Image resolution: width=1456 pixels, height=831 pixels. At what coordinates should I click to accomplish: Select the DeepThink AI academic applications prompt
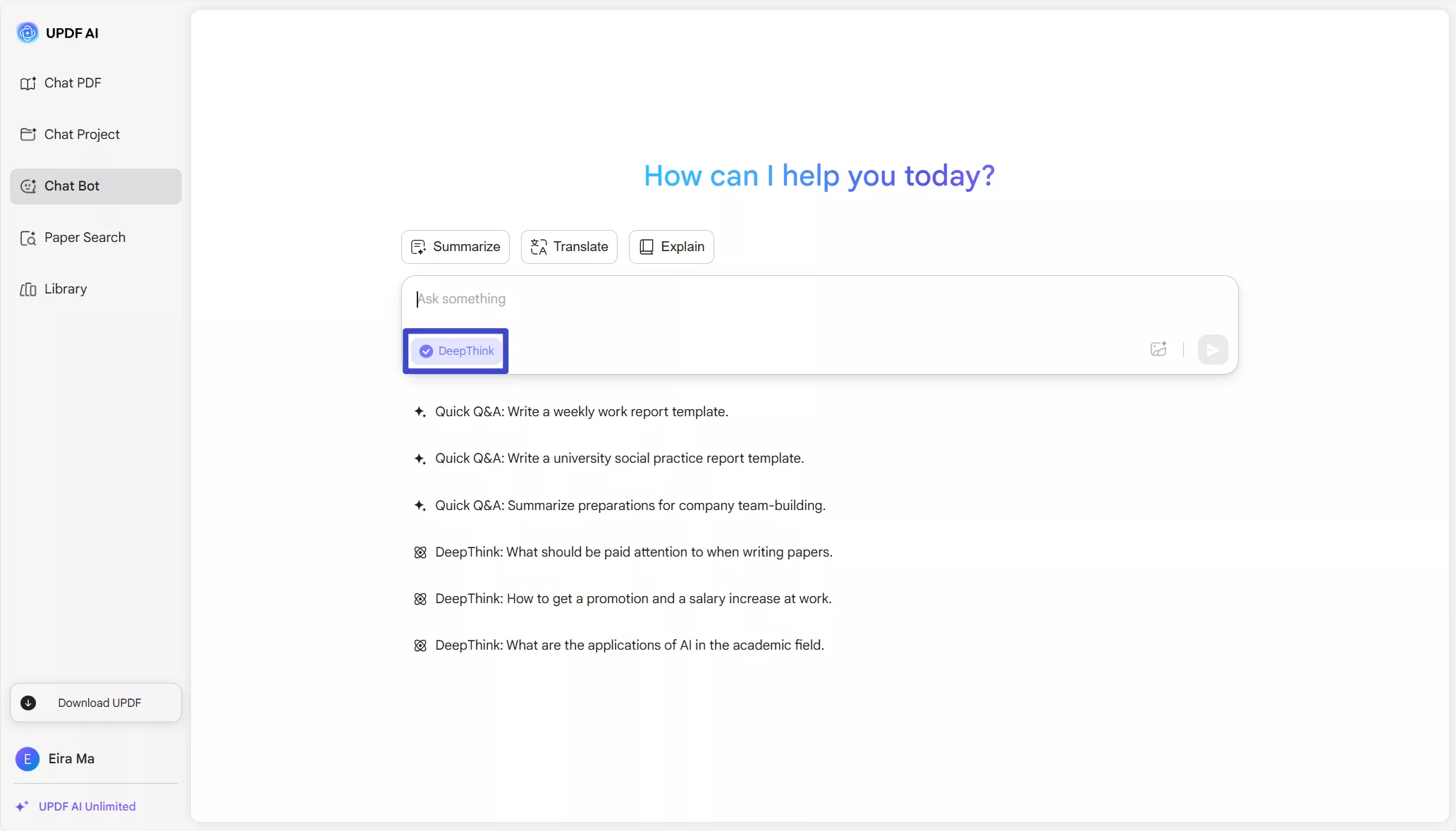coord(629,645)
